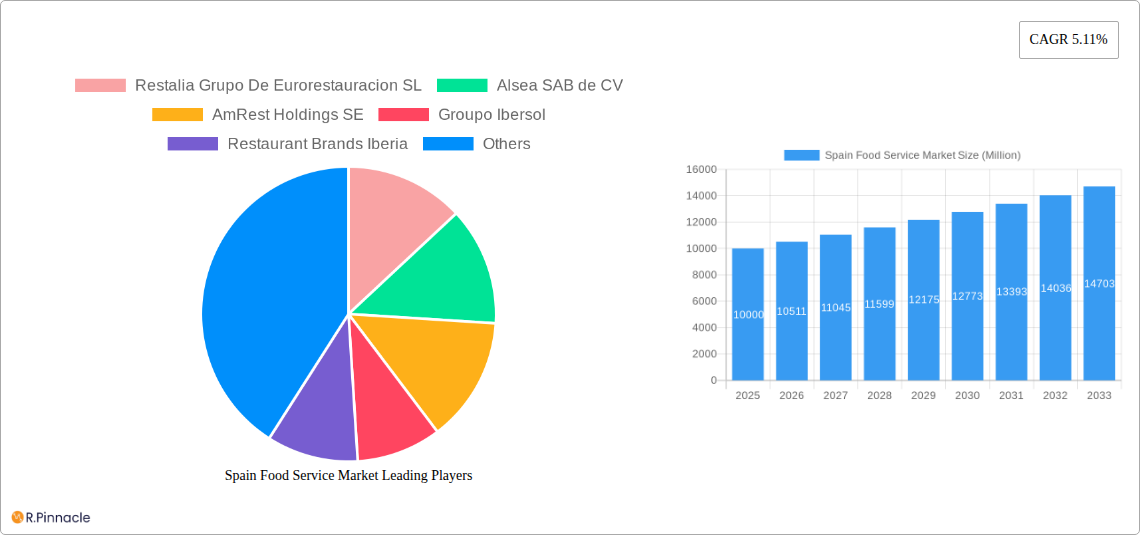Viewport: 1140px width, 535px height.
Task: Click the 2025 x-axis year label
Action: (748, 395)
